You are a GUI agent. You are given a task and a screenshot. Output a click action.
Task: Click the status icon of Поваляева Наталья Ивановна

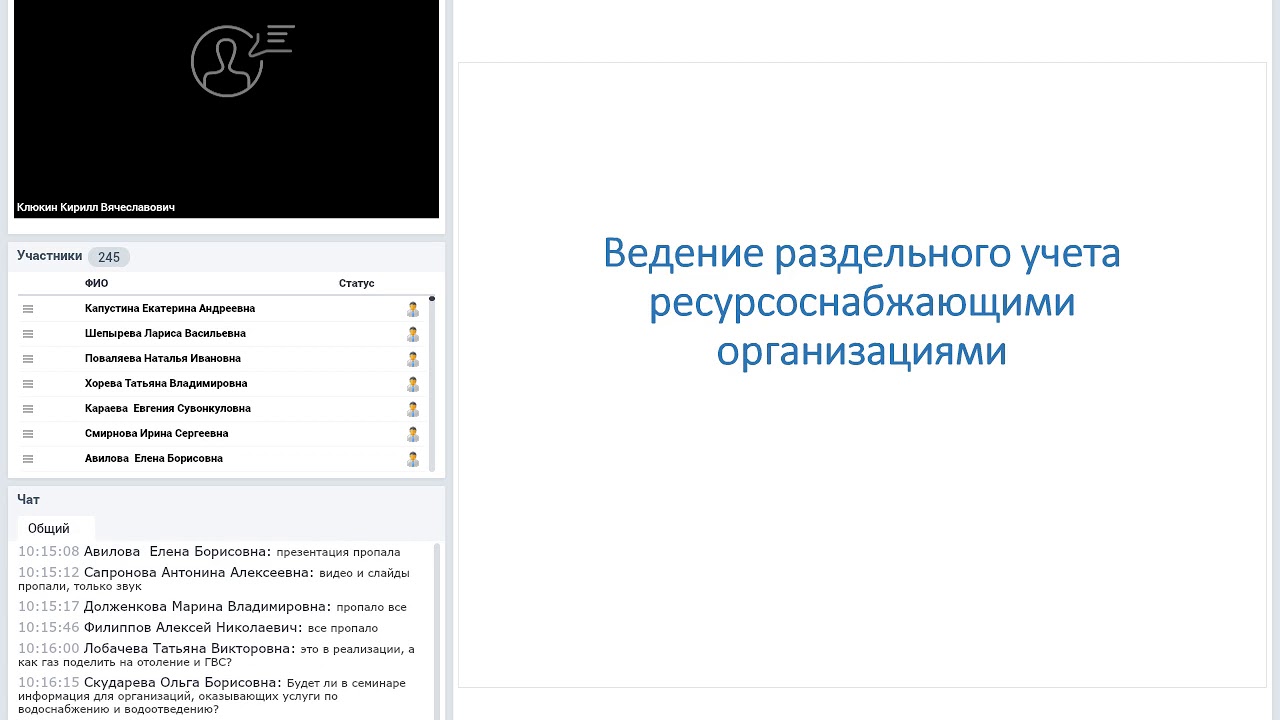(412, 359)
